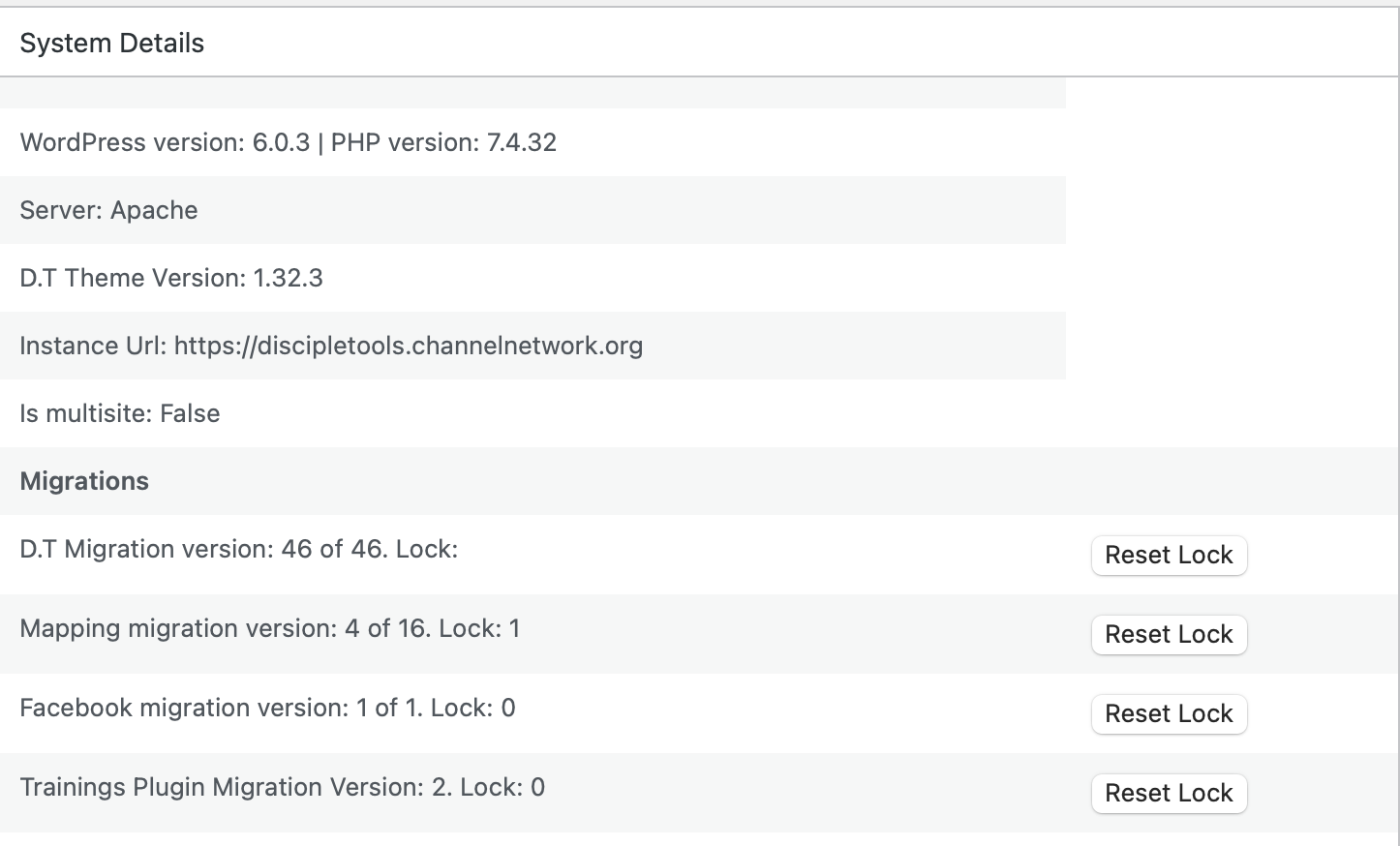The height and width of the screenshot is (846, 1400).
Task: Click the PHP version text
Action: click(441, 142)
